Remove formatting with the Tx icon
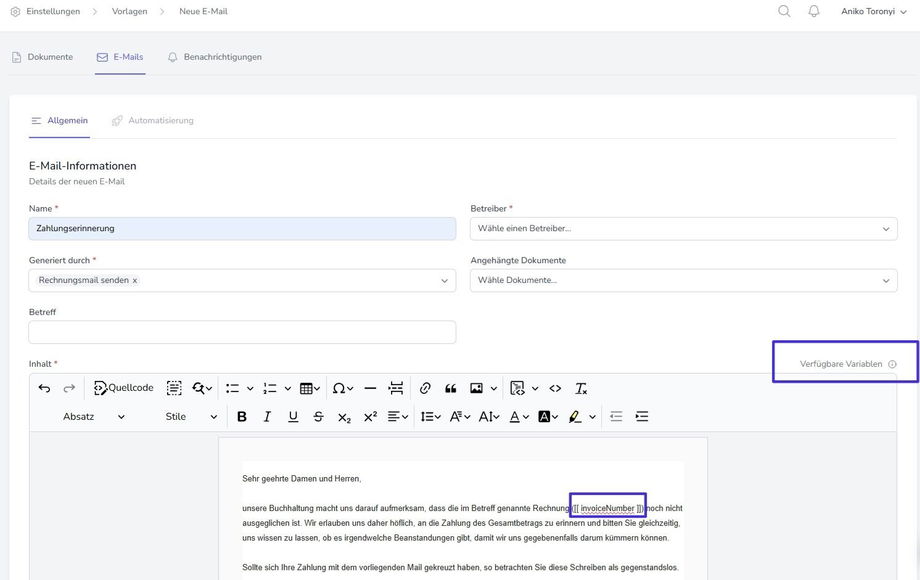 click(581, 388)
